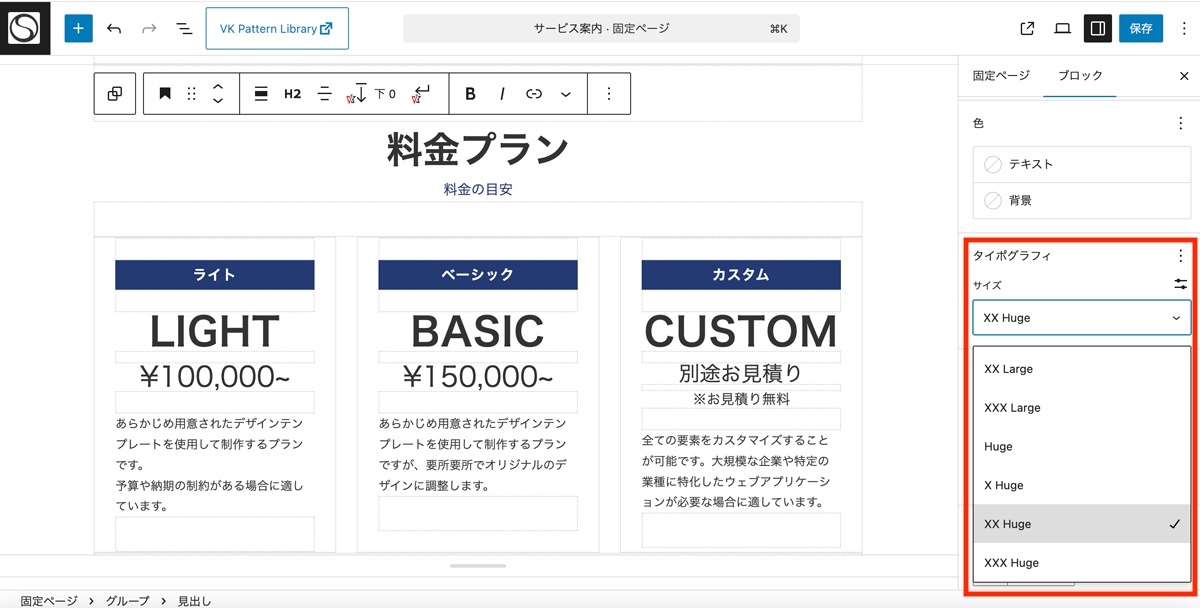Open VK Pattern Library link

[277, 29]
